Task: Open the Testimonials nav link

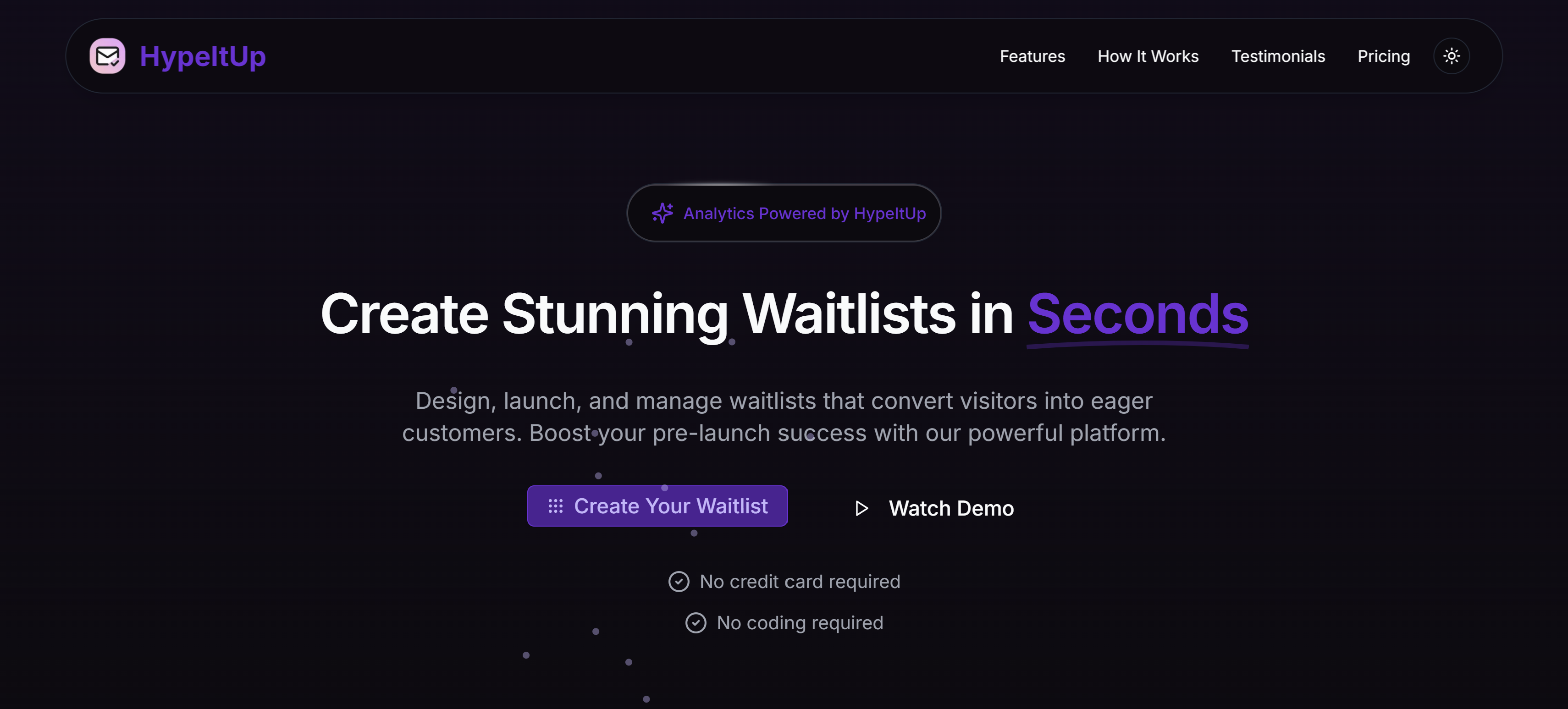Action: (x=1278, y=56)
